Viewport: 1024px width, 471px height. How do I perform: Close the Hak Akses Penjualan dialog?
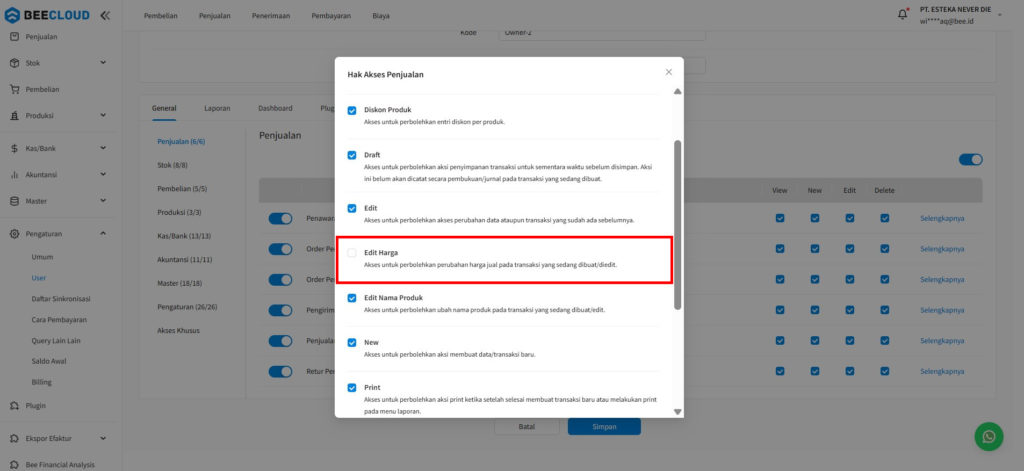click(x=669, y=72)
